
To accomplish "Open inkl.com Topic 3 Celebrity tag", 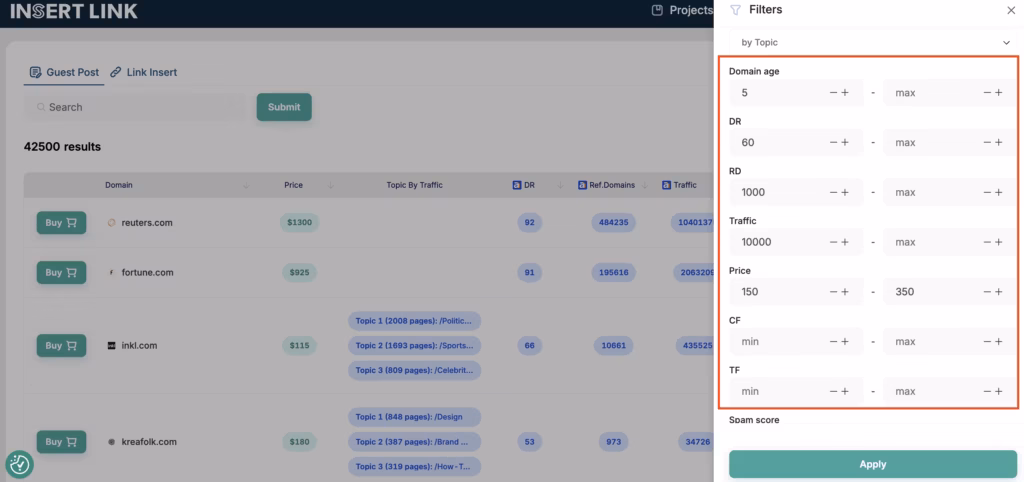I will (415, 370).
